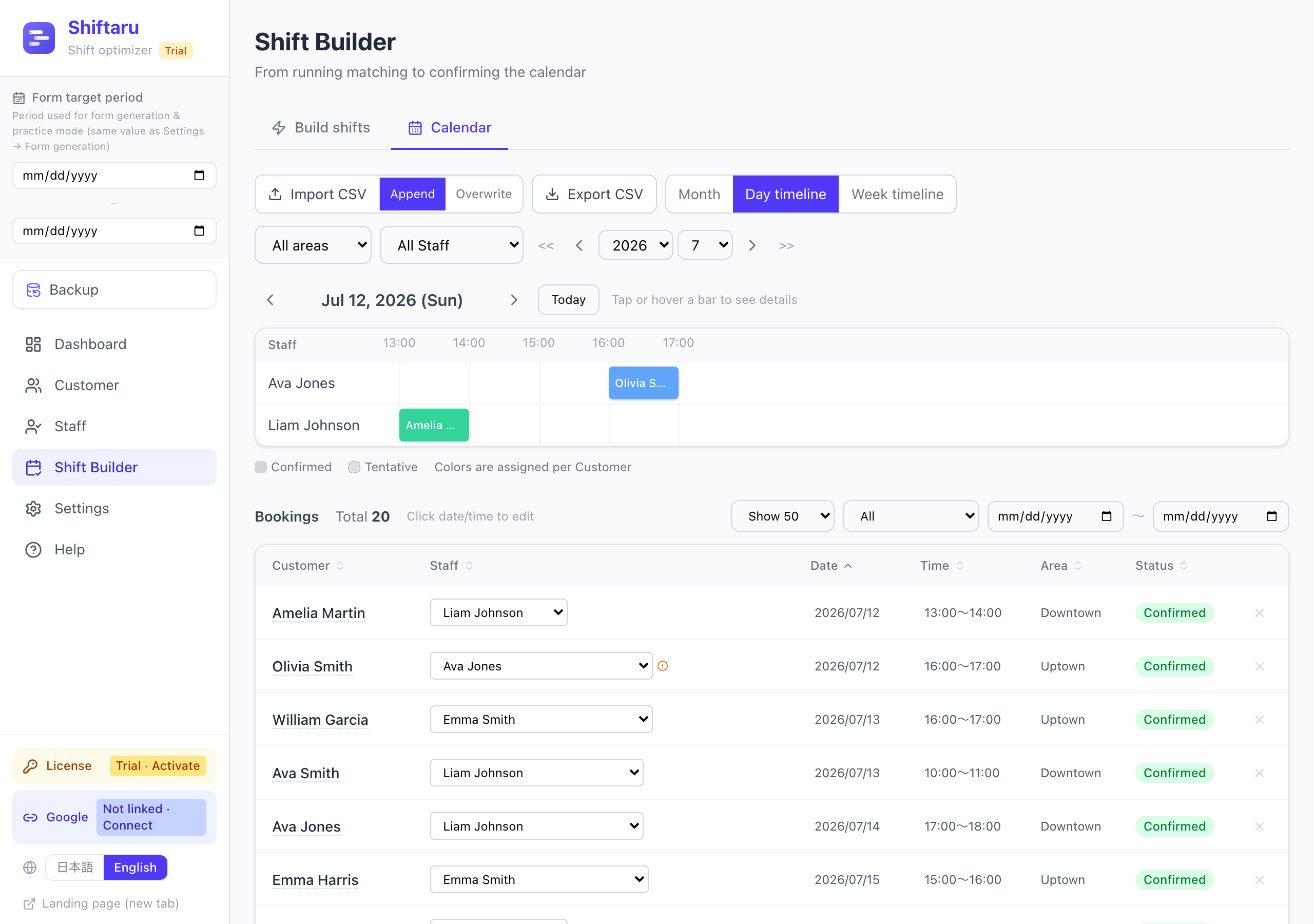Switch to Week timeline view
This screenshot has height=924, width=1314.
[x=897, y=194]
